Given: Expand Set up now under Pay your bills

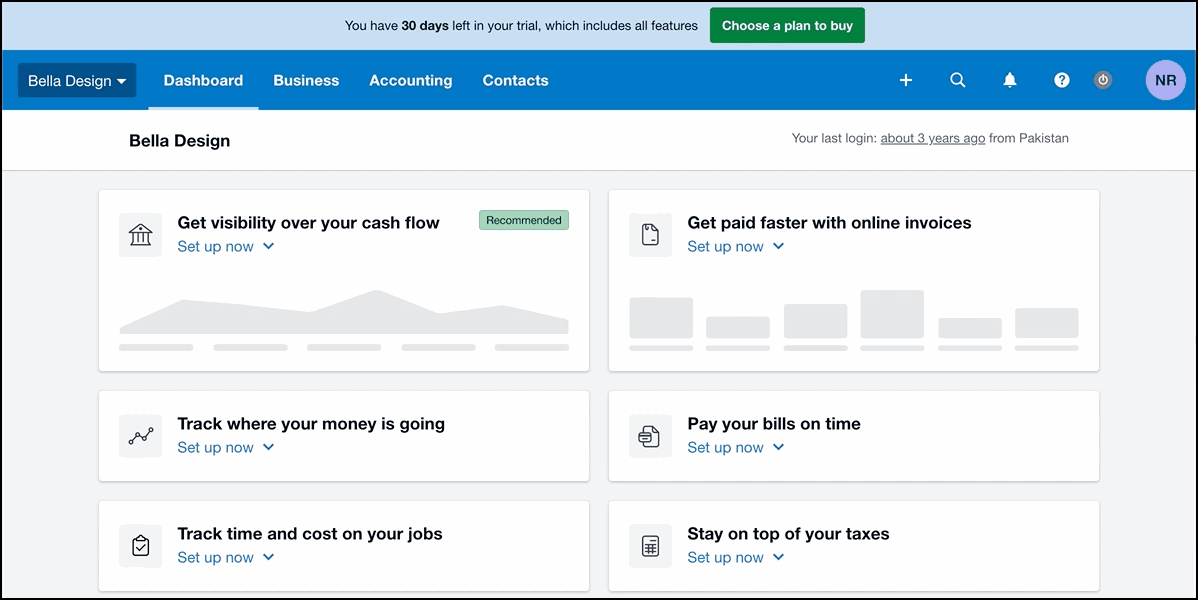Looking at the screenshot, I should coord(735,448).
